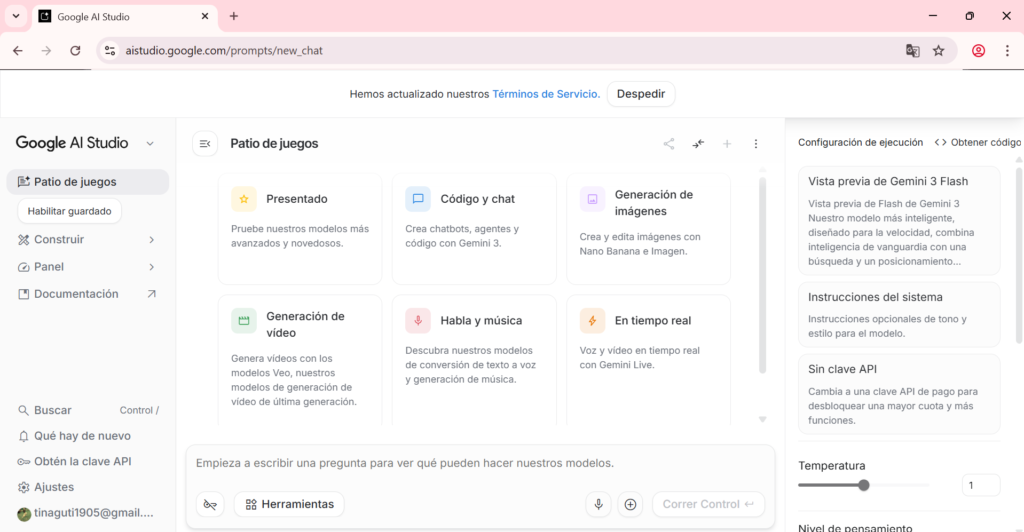Click the bell icon for Qué hay de nuevo

24,436
